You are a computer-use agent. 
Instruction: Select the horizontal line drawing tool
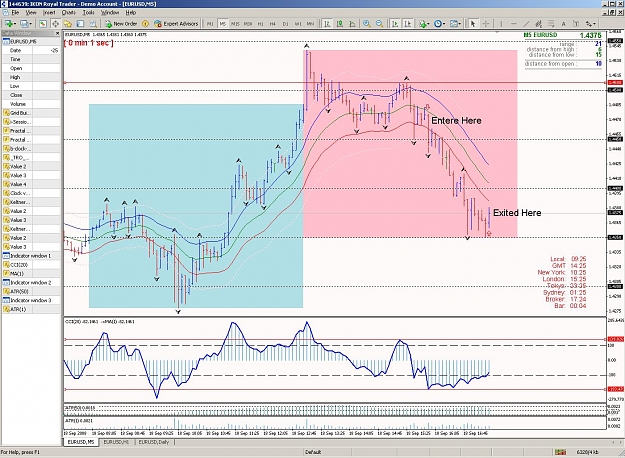tap(514, 24)
